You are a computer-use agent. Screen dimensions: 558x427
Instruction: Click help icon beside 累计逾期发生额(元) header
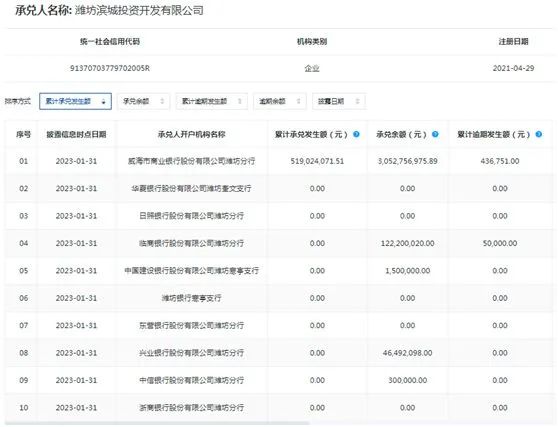tap(538, 134)
